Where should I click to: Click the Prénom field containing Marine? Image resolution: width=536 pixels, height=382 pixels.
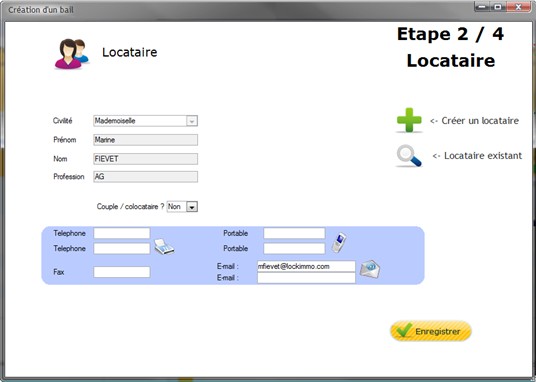[145, 140]
